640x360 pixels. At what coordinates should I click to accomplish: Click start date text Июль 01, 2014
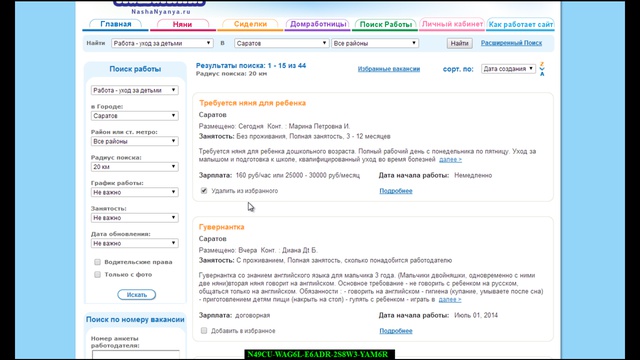(x=476, y=316)
